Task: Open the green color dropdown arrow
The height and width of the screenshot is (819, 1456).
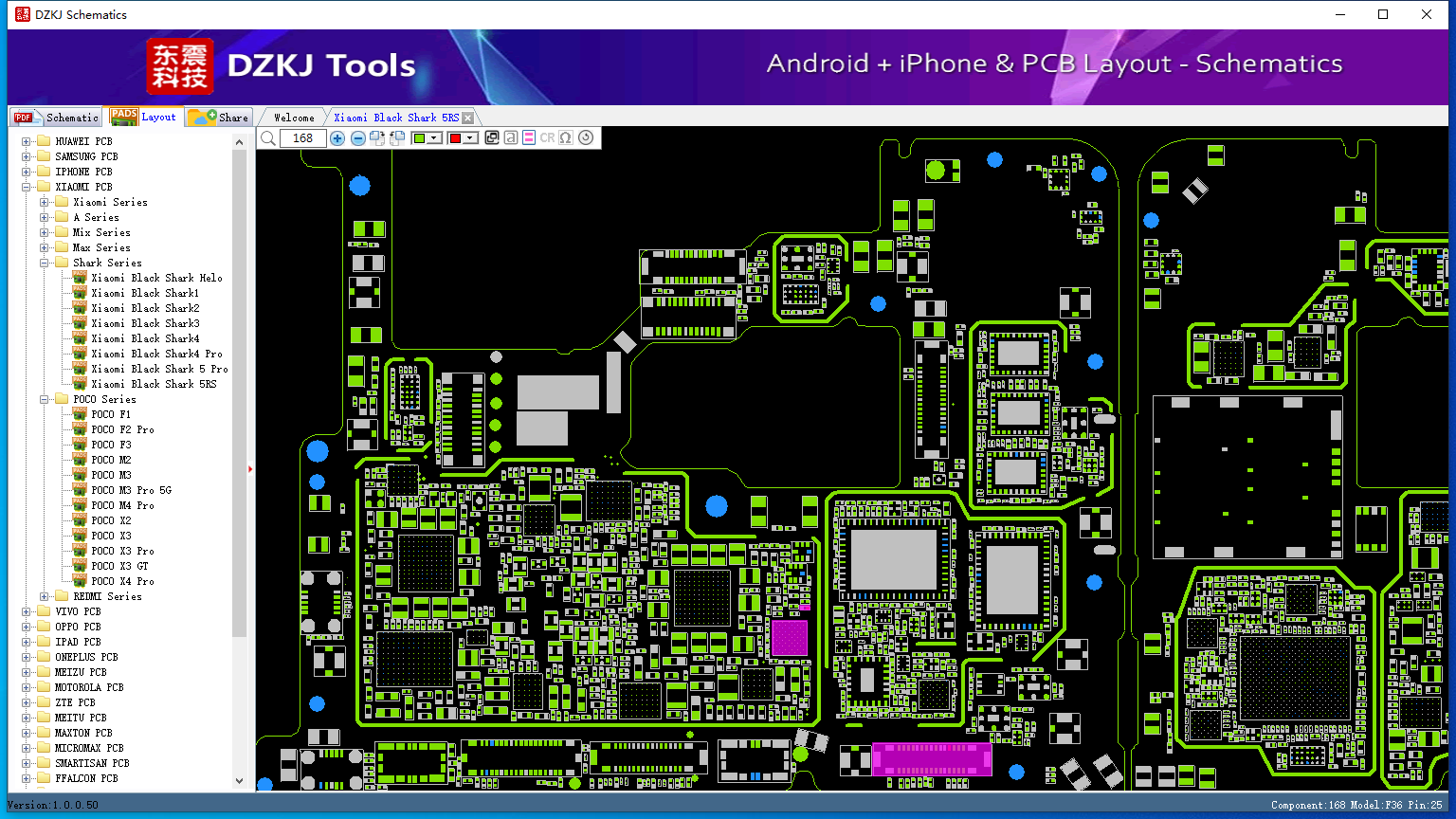Action: 434,138
